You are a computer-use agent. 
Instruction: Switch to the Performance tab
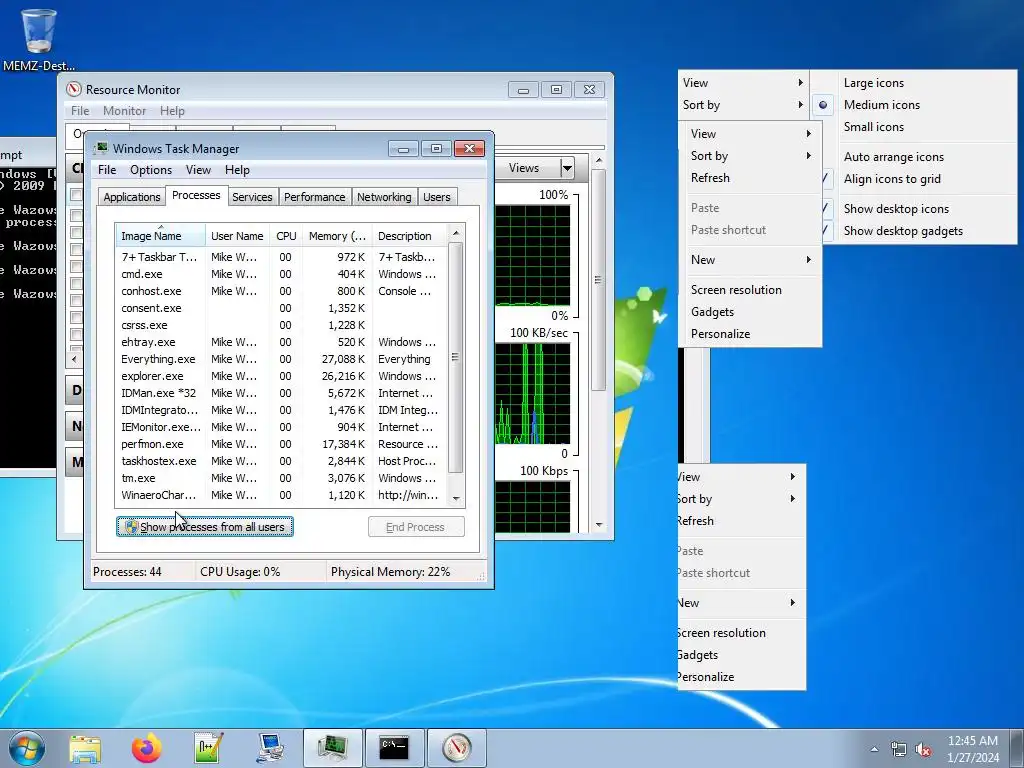click(x=314, y=197)
